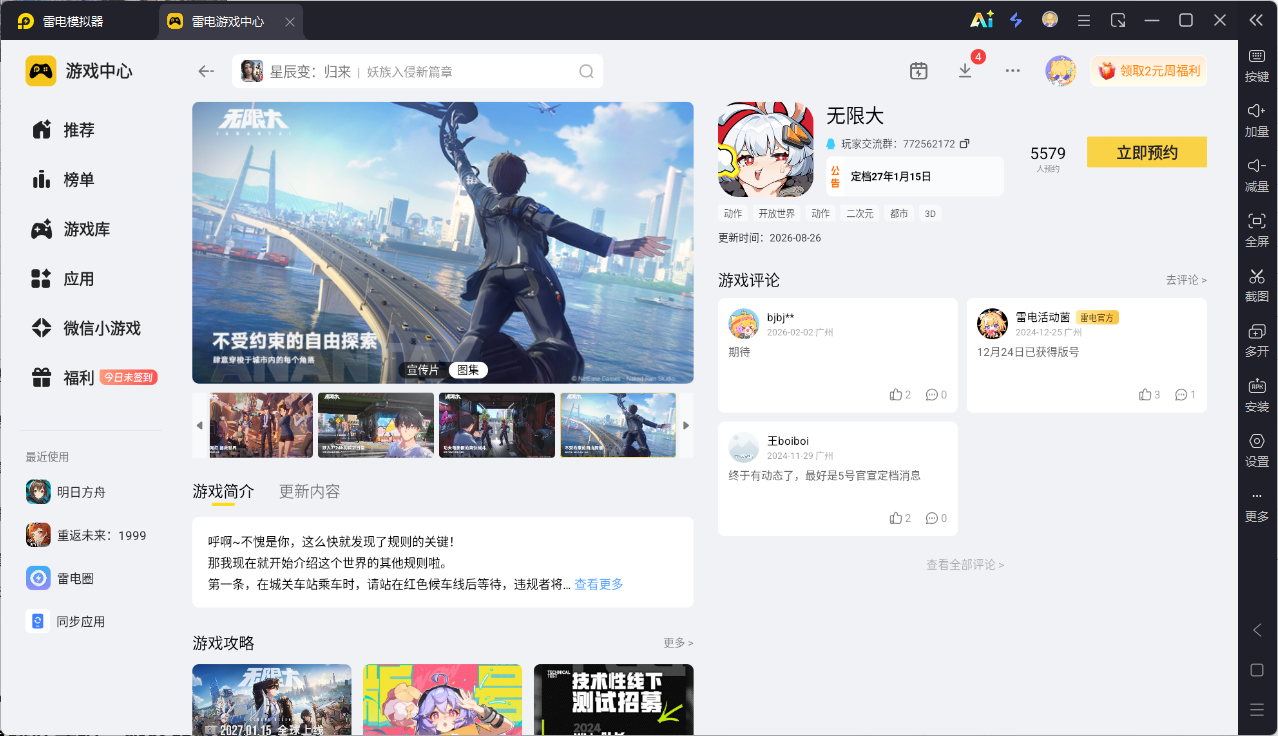Image resolution: width=1278 pixels, height=736 pixels.
Task: Click the AI assistant icon in title bar
Action: (981, 20)
